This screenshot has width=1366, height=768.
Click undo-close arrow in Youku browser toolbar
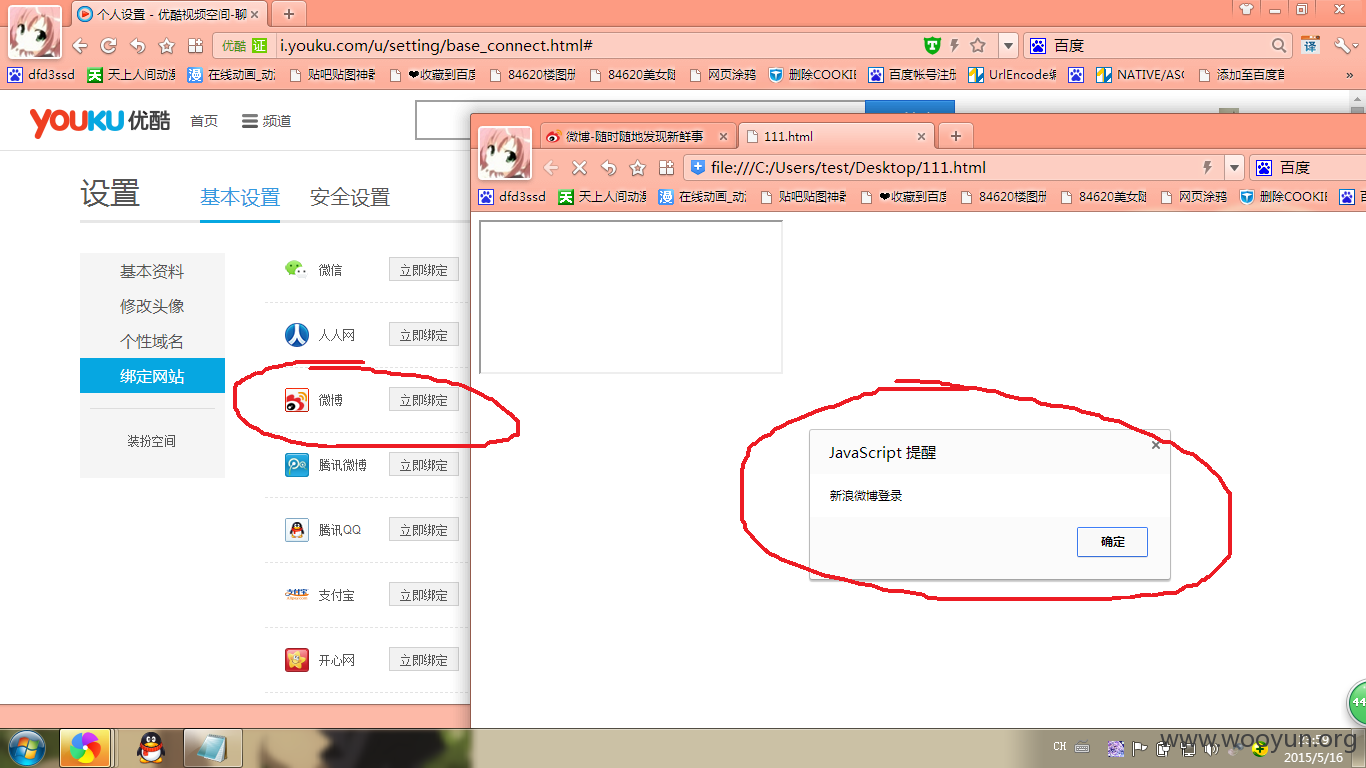tap(138, 46)
